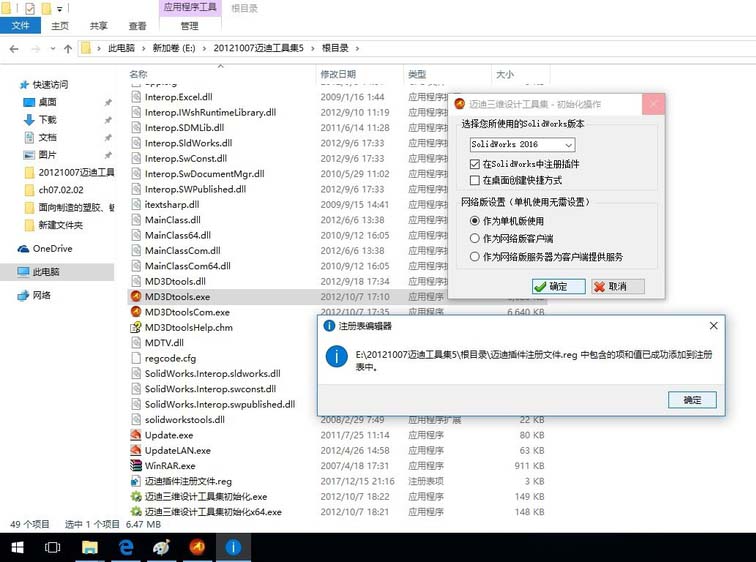Select 作为网络版客户端 radio button

tap(475, 239)
